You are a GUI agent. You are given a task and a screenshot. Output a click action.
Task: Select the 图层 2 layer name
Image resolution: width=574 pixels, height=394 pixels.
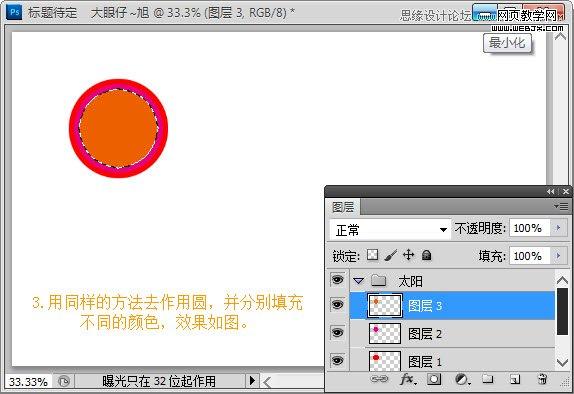tap(425, 334)
